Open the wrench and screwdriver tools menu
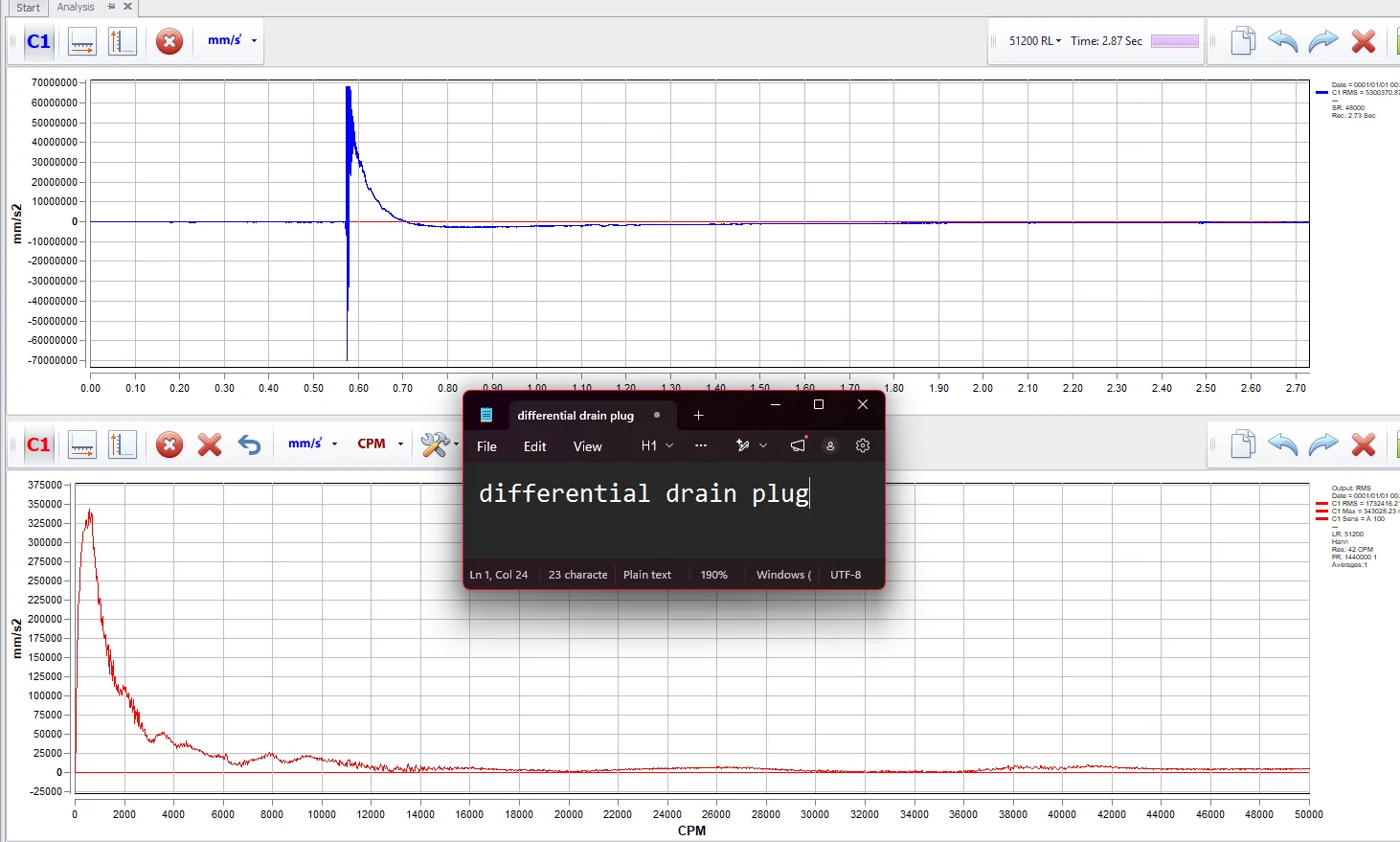 point(440,444)
